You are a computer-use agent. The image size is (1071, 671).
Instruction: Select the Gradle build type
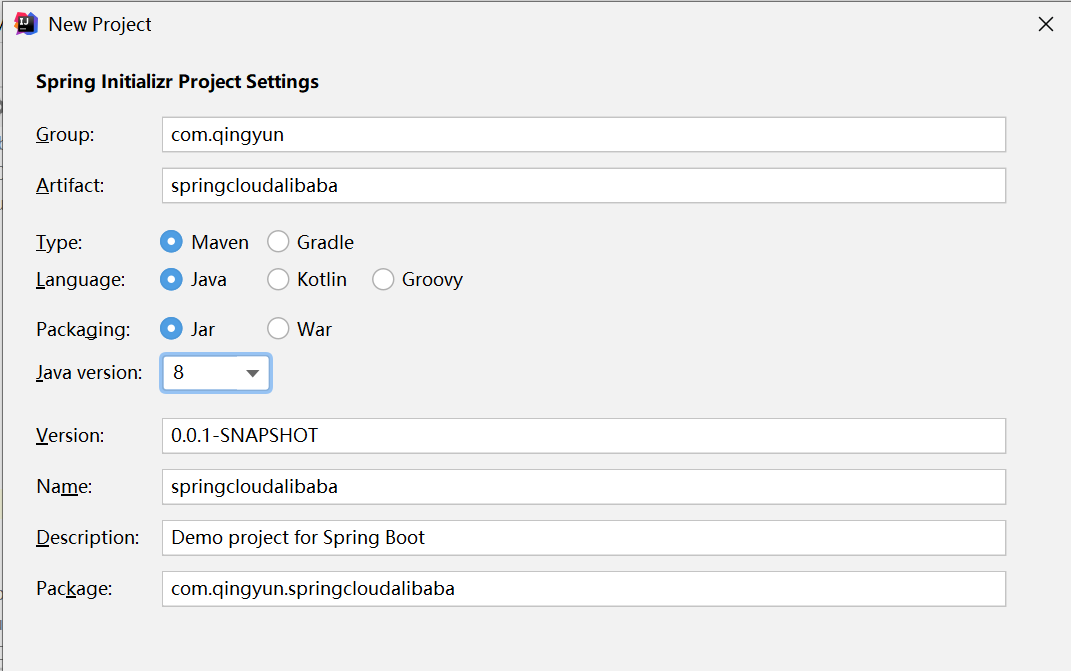click(x=278, y=242)
